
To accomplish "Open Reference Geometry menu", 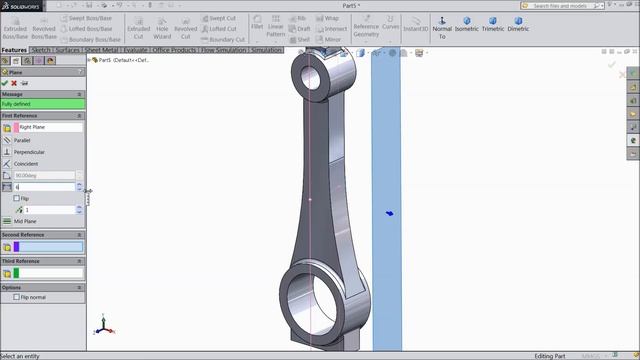I will click(x=366, y=26).
